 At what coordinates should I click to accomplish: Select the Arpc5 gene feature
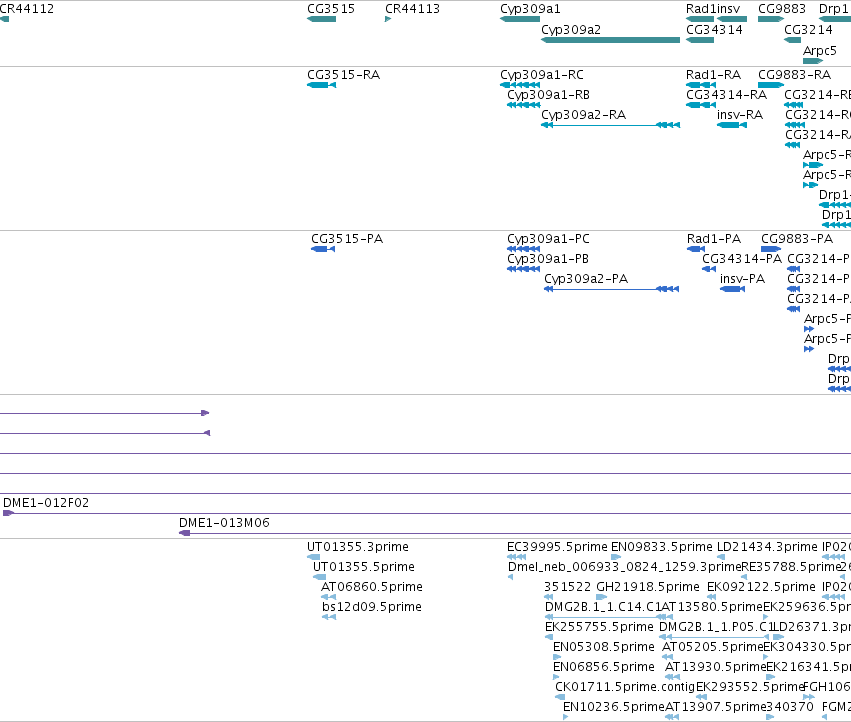point(813,61)
